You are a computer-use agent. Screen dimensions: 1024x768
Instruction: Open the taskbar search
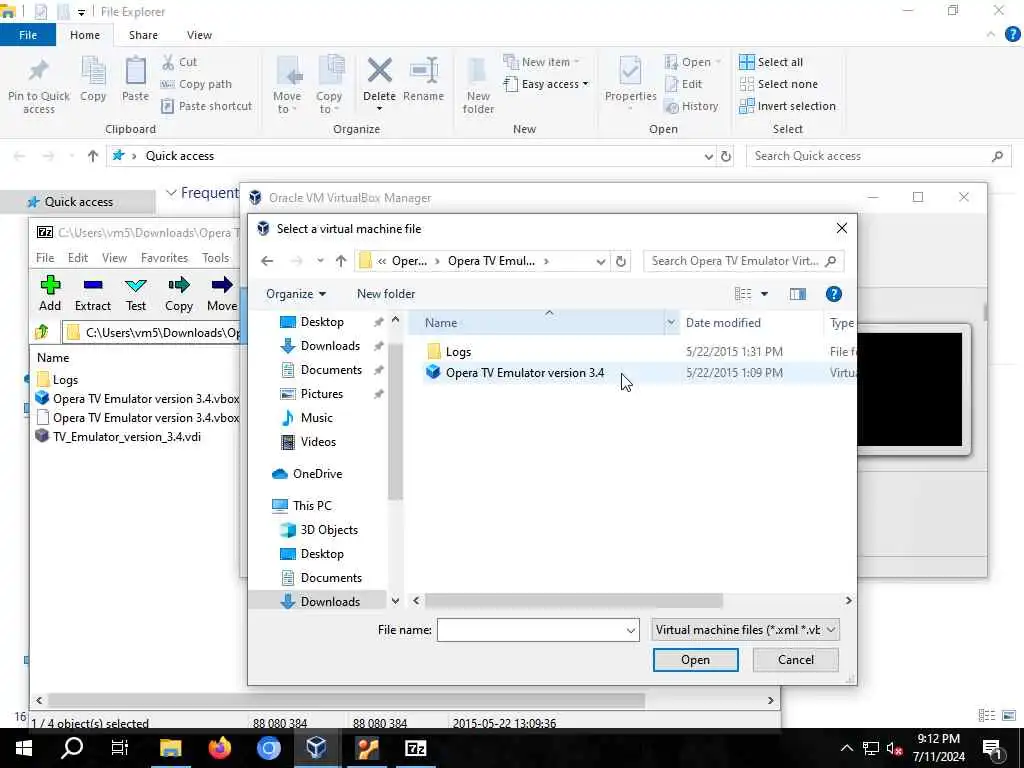pyautogui.click(x=72, y=748)
